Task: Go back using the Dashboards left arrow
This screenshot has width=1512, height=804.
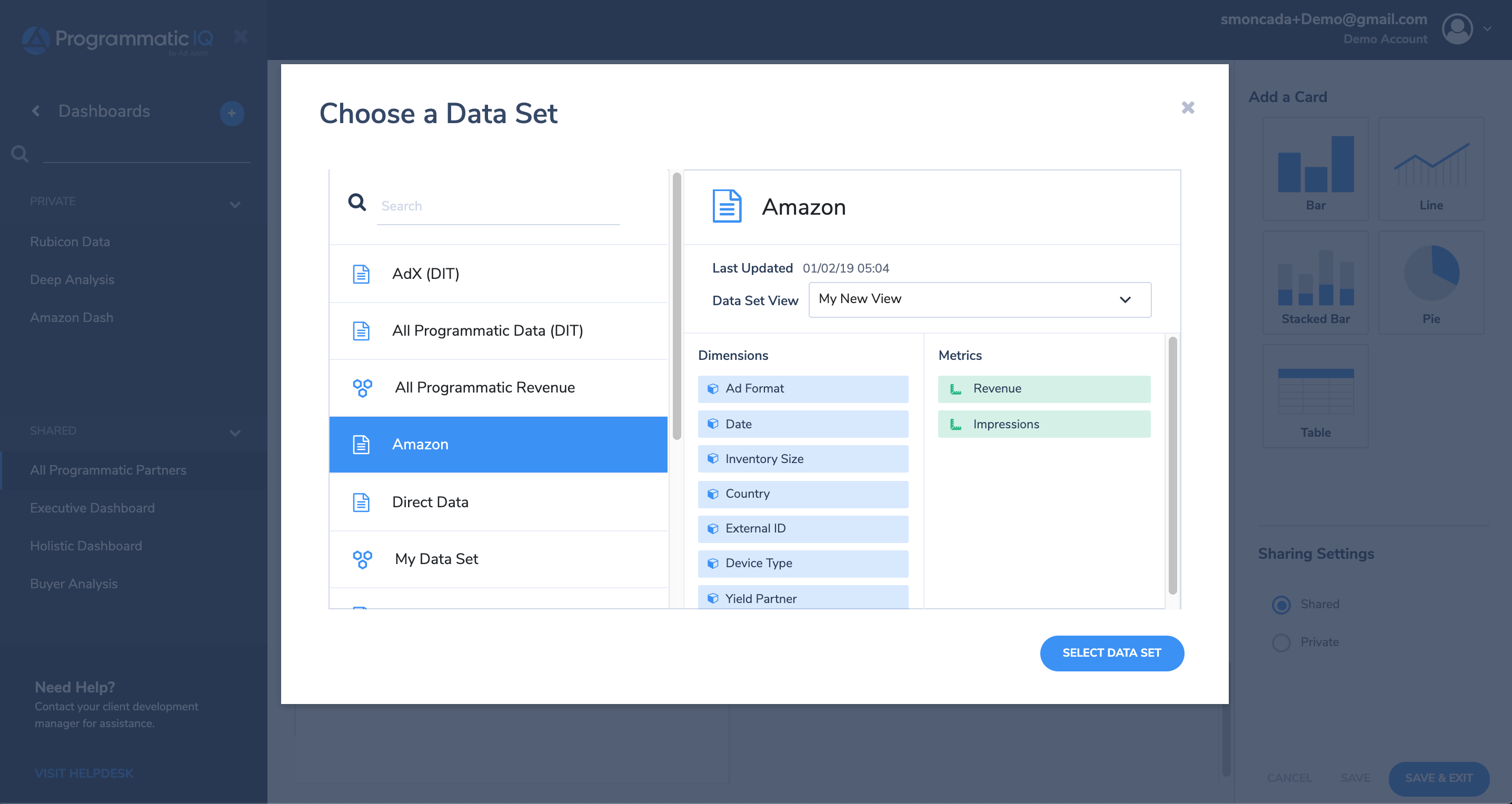Action: (36, 110)
